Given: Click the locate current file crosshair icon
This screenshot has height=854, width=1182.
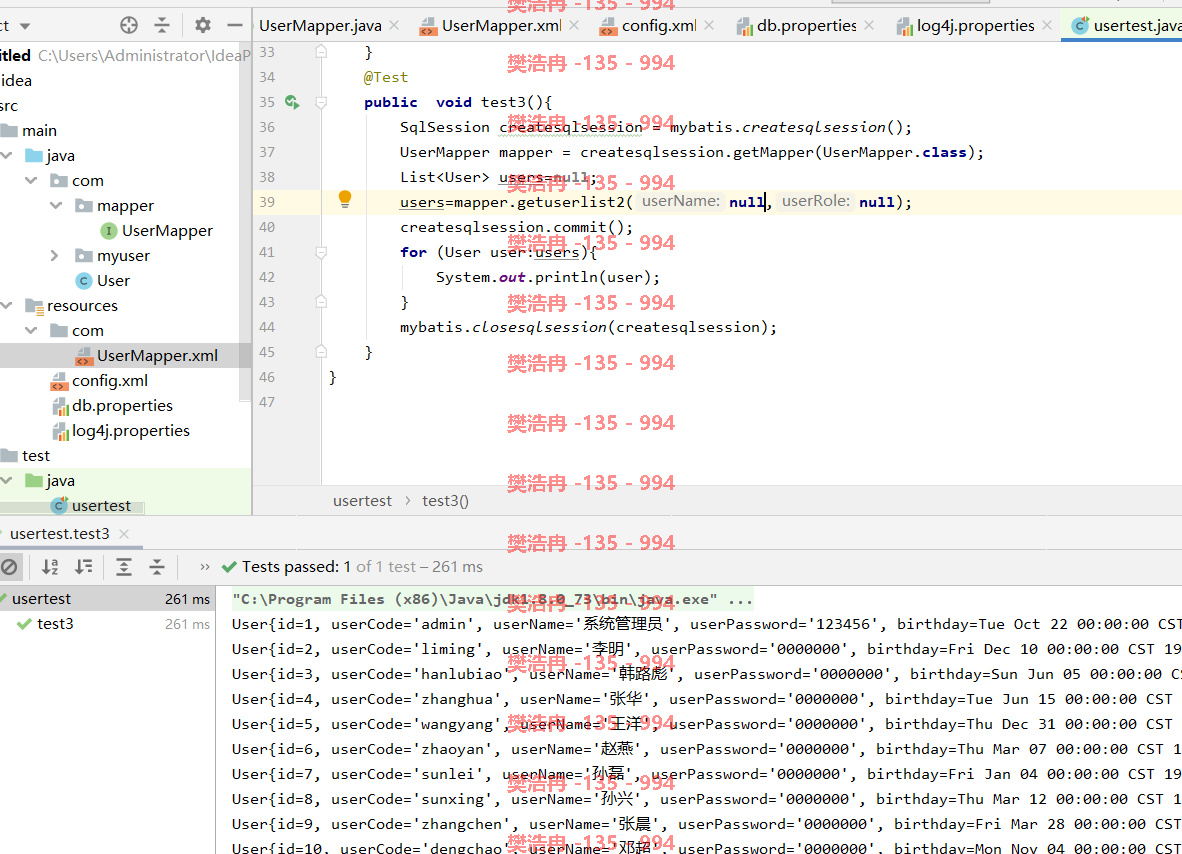Looking at the screenshot, I should (129, 26).
